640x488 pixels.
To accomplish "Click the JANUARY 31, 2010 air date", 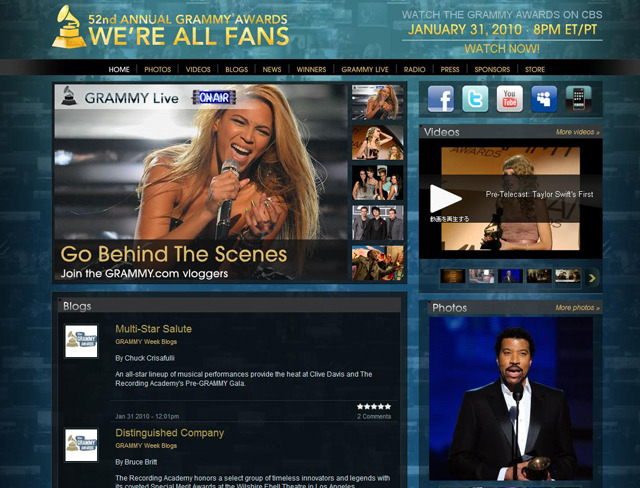I will [502, 30].
